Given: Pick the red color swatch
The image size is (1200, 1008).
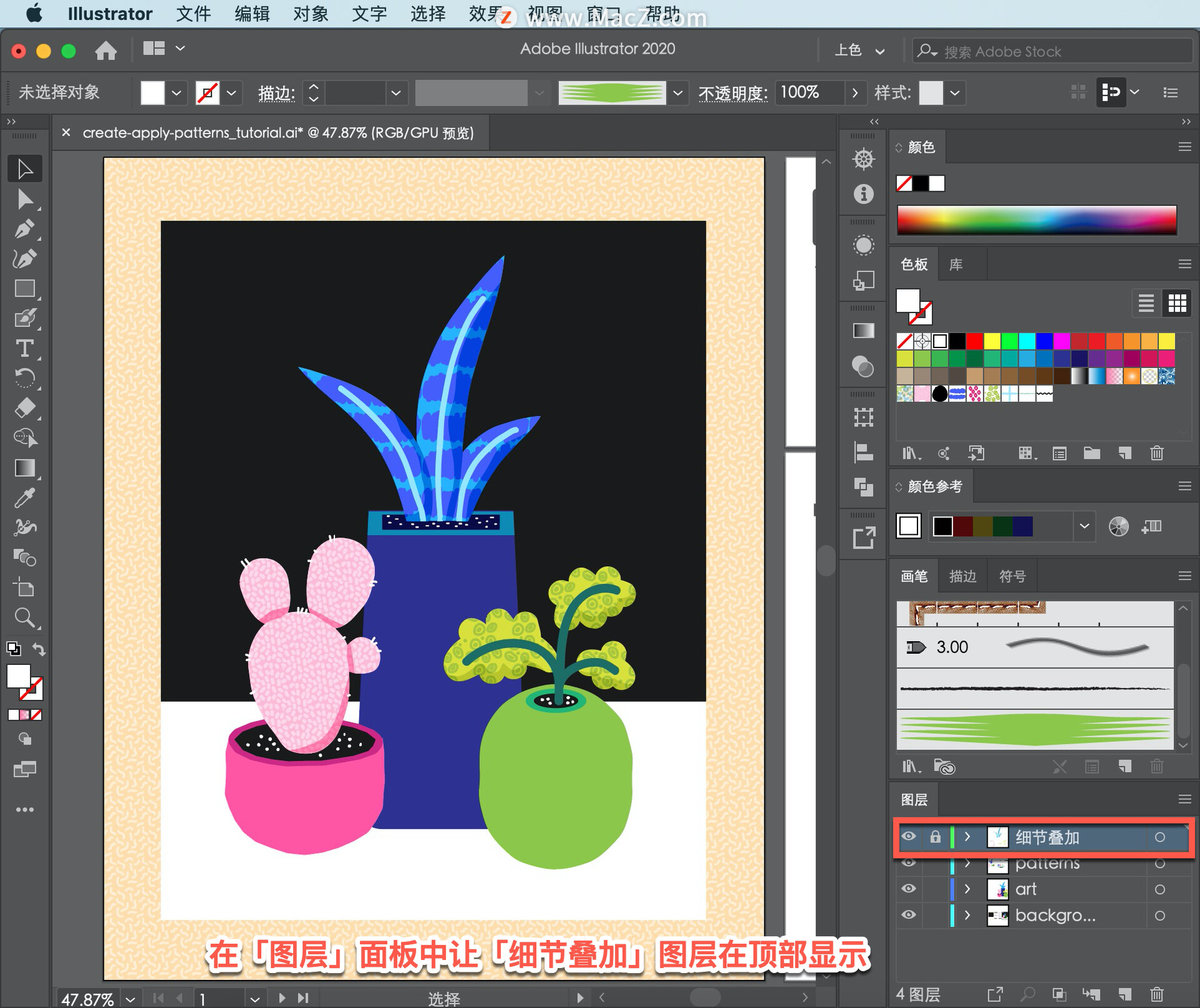Looking at the screenshot, I should (x=974, y=341).
